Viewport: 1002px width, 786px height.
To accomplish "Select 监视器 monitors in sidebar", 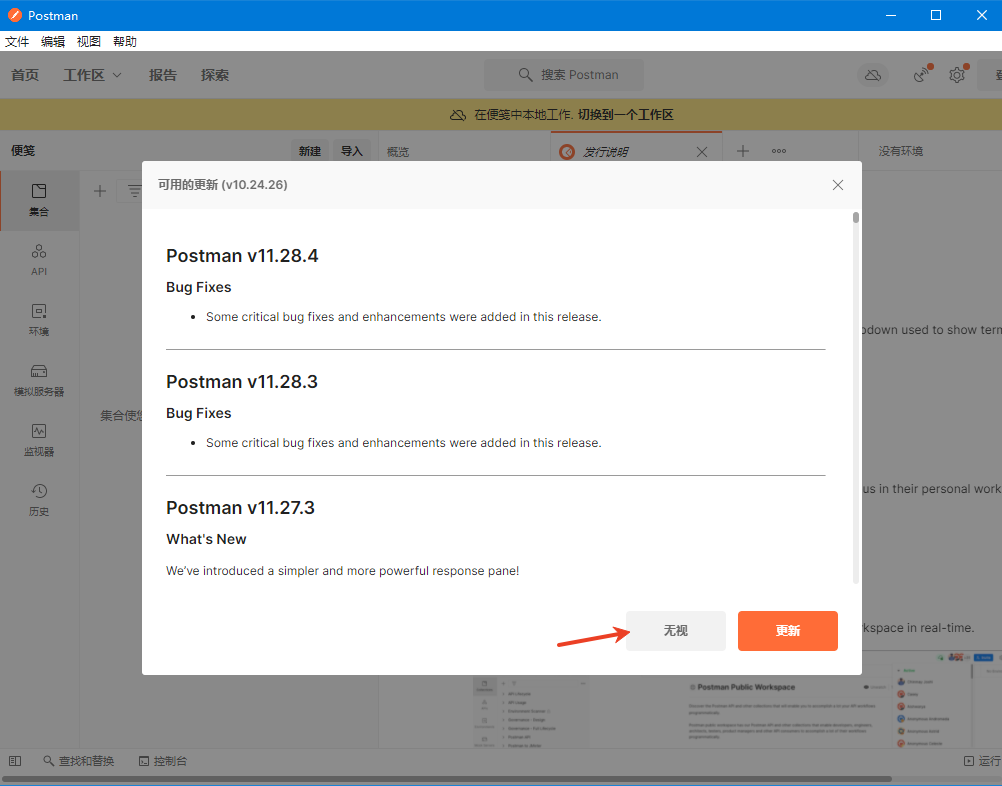I will click(x=39, y=440).
